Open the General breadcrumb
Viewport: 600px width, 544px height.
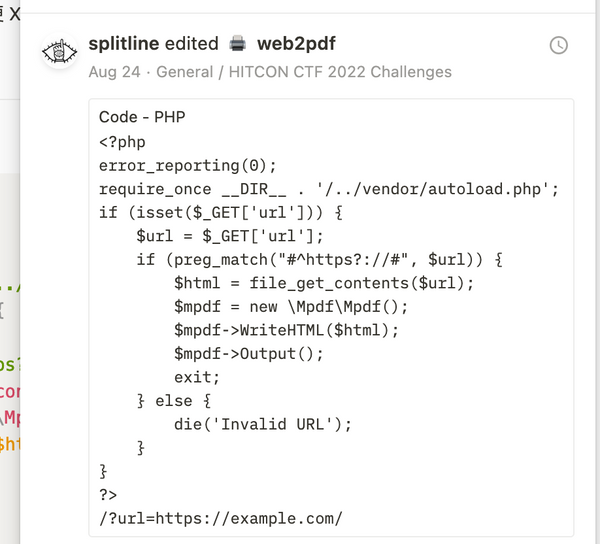184,72
